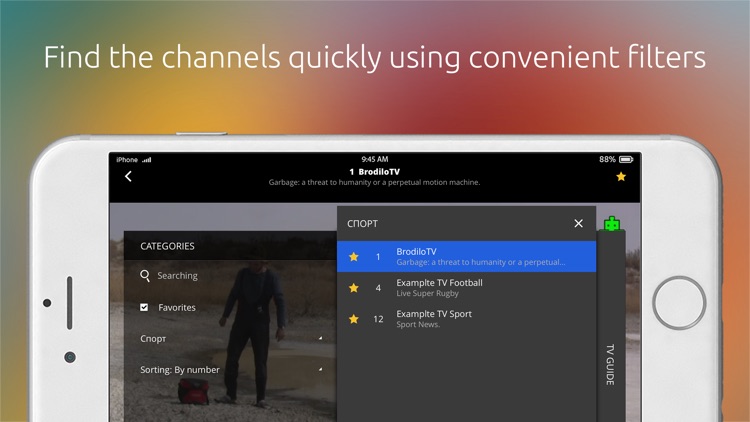Click the CATEGORIES panel header

[230, 246]
